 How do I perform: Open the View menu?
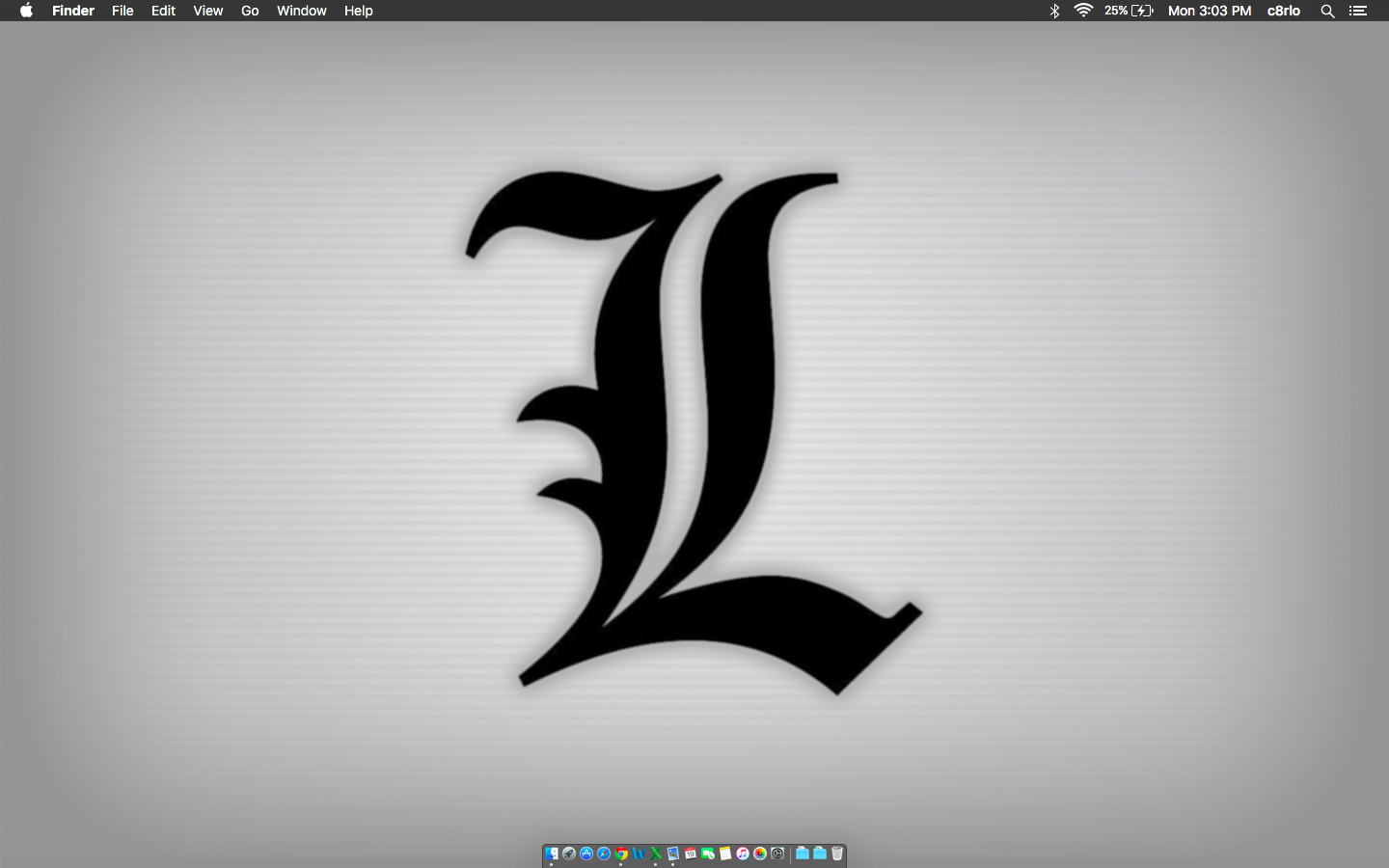tap(207, 11)
